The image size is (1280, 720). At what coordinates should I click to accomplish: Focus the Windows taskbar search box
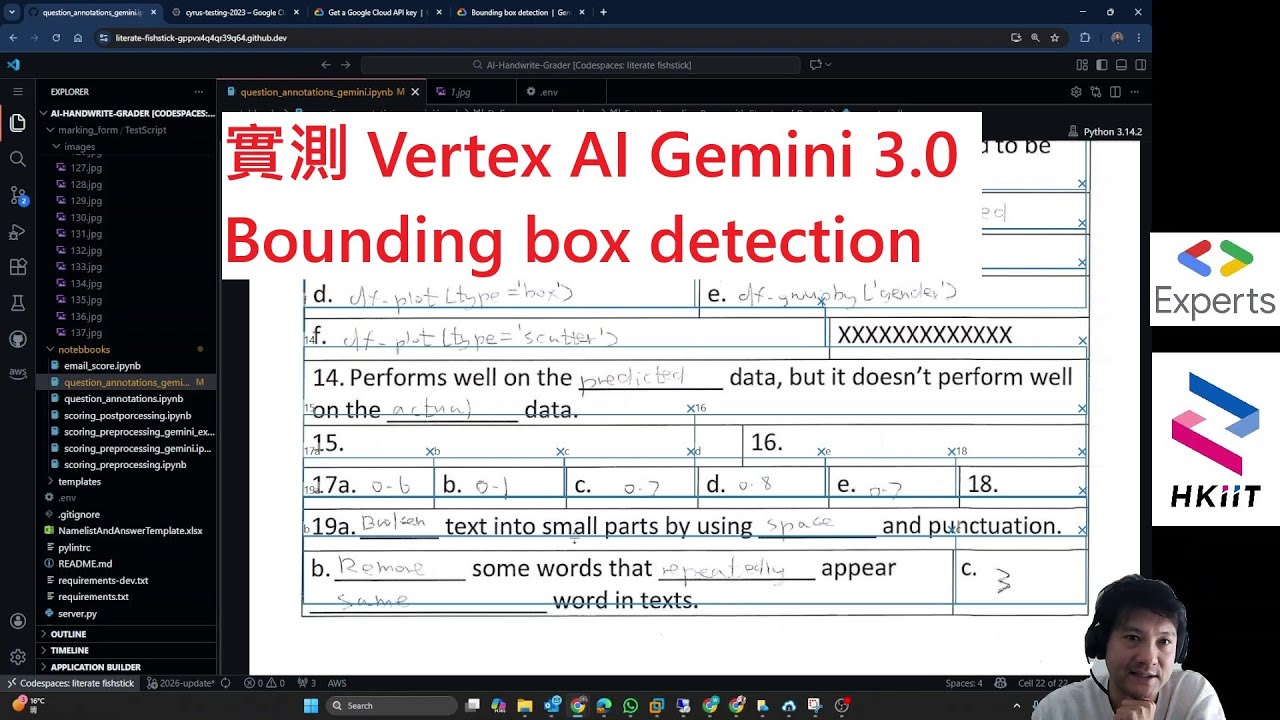click(x=392, y=705)
